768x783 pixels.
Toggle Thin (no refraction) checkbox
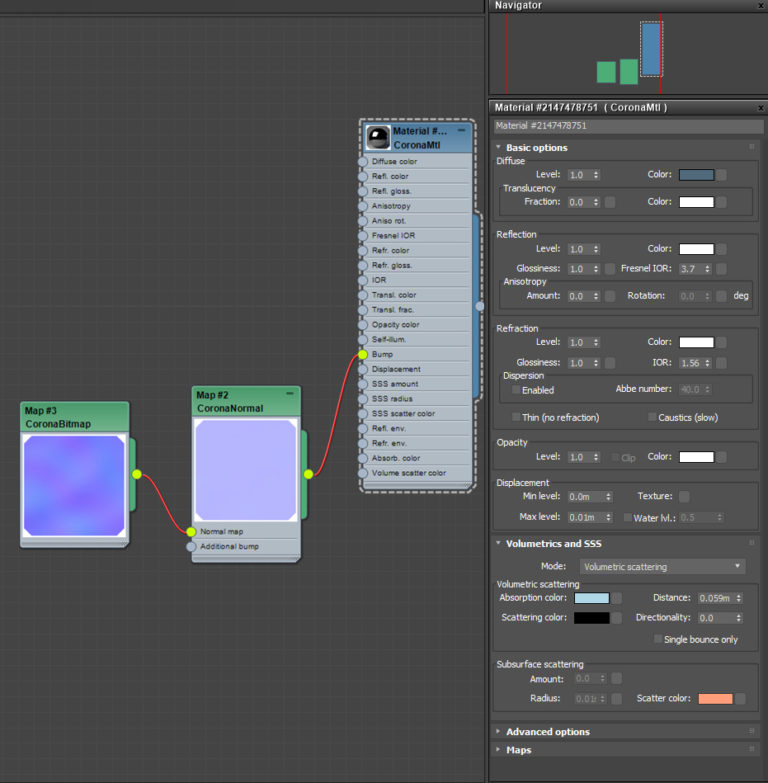pos(516,417)
